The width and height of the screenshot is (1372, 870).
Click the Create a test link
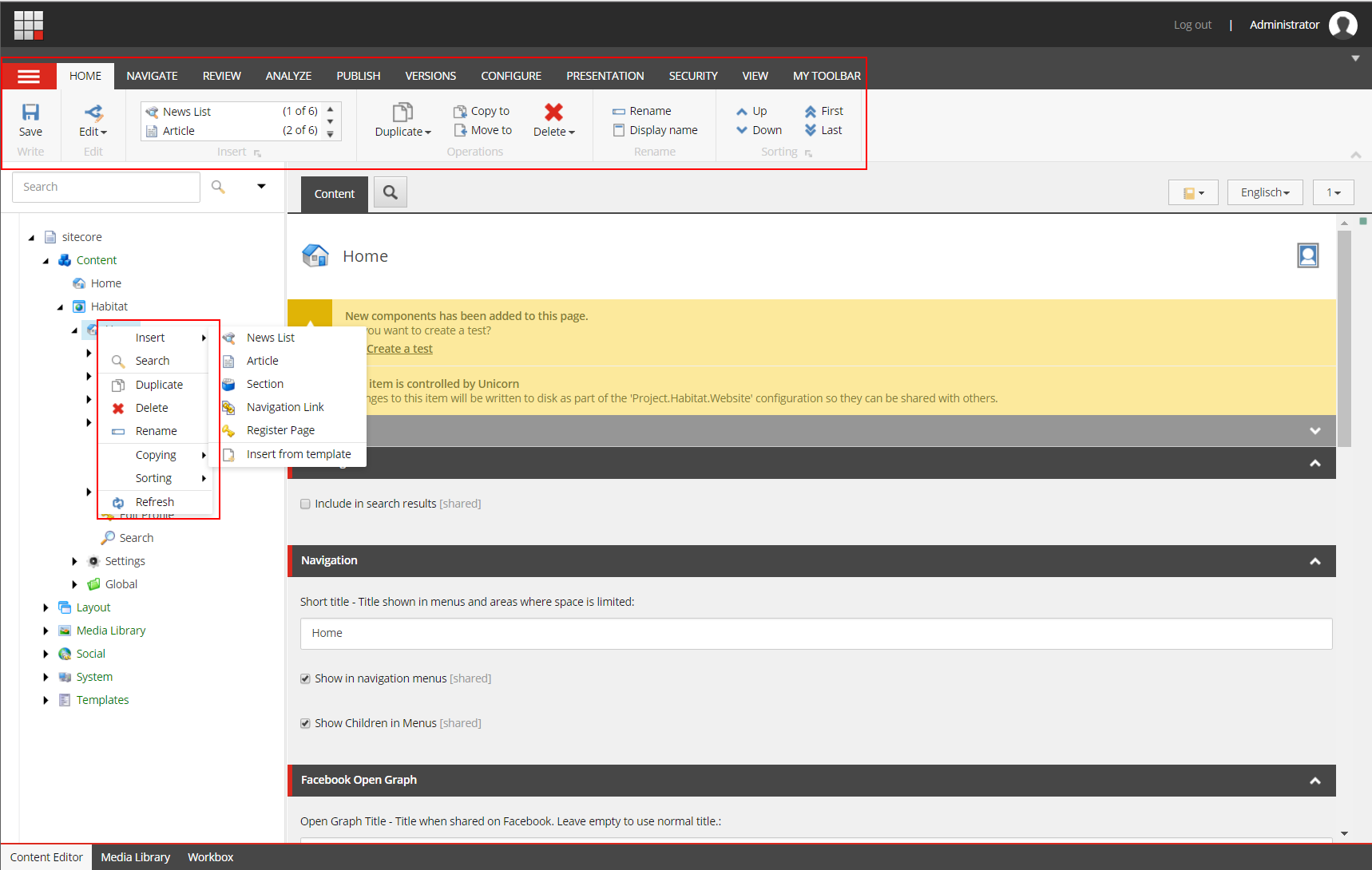pyautogui.click(x=399, y=349)
